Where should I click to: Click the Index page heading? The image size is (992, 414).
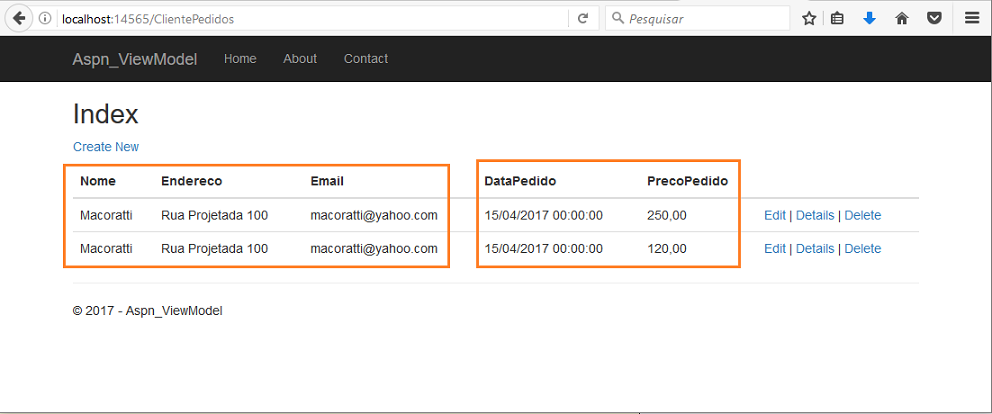pos(106,115)
